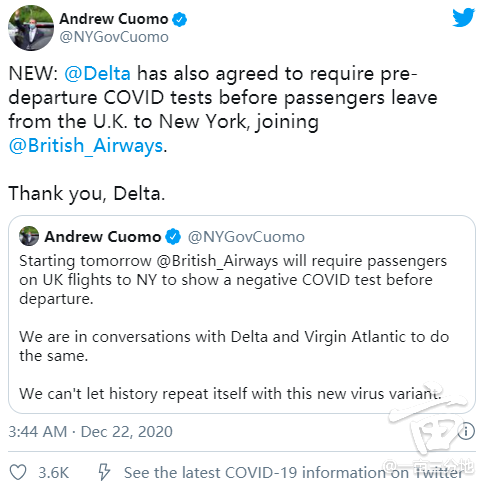This screenshot has height=486, width=487.
Task: Open See the latest COVID-19 information link
Action: pyautogui.click(x=293, y=472)
